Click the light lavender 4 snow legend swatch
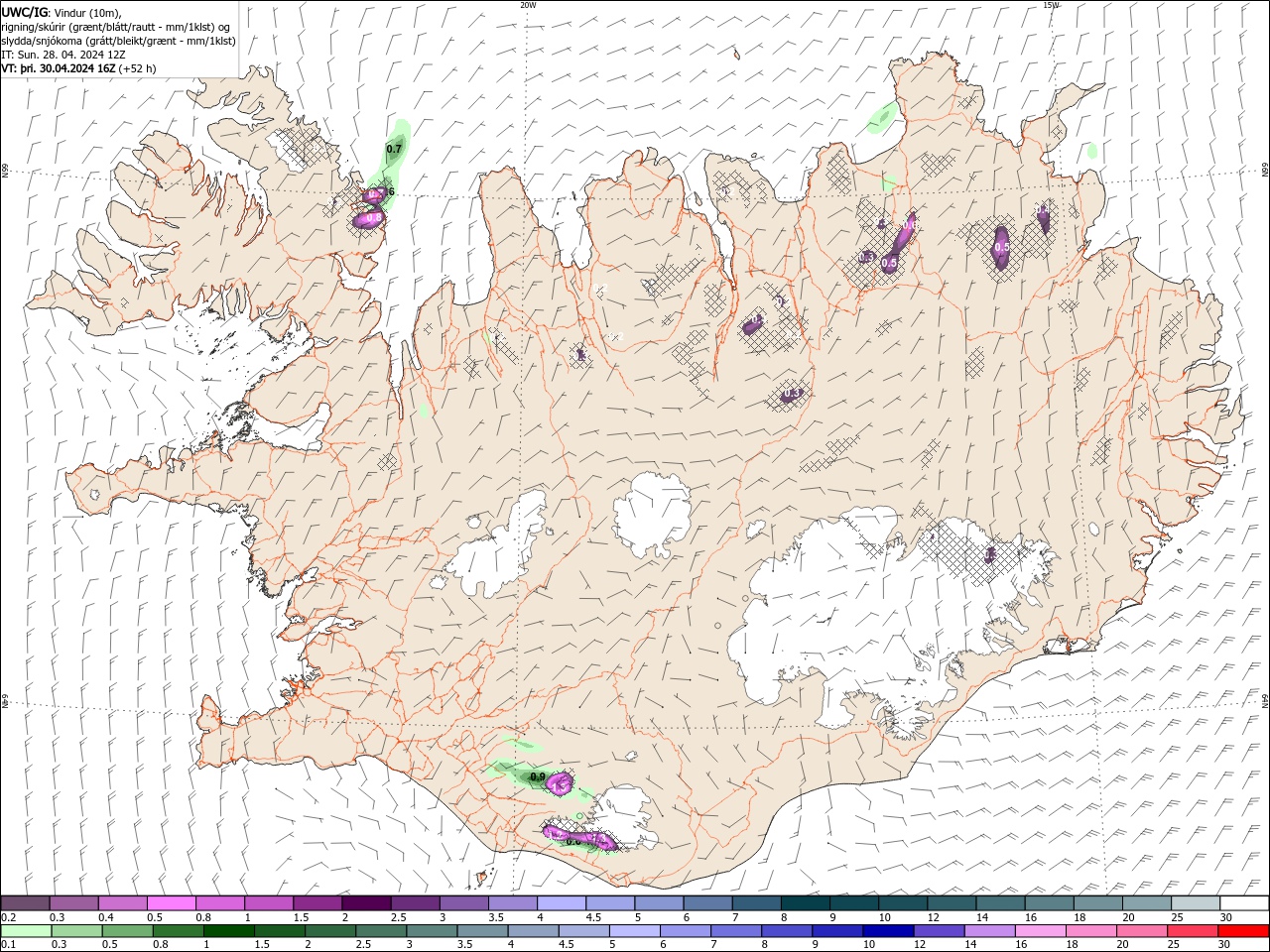This screenshot has width=1270, height=952. click(x=562, y=903)
